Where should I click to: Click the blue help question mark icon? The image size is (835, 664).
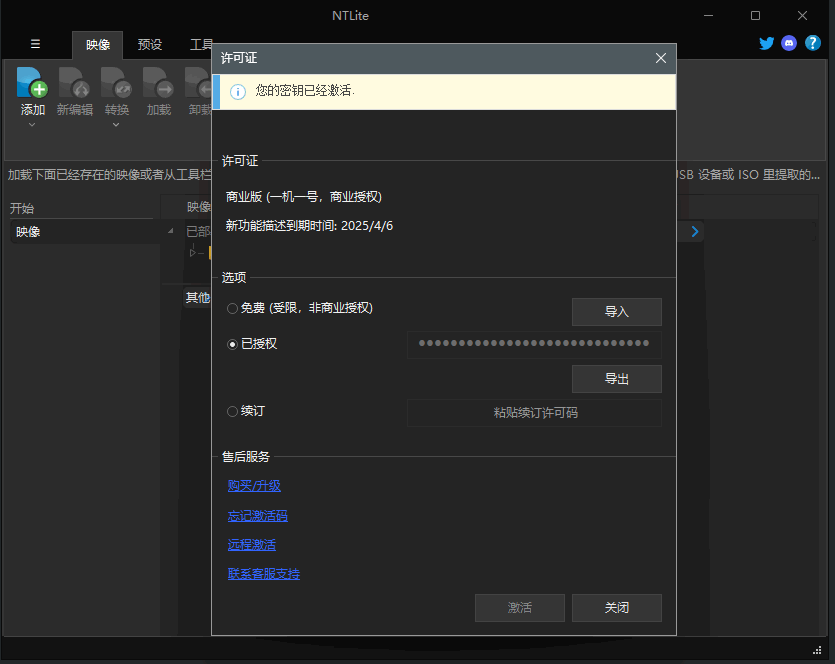pos(813,43)
